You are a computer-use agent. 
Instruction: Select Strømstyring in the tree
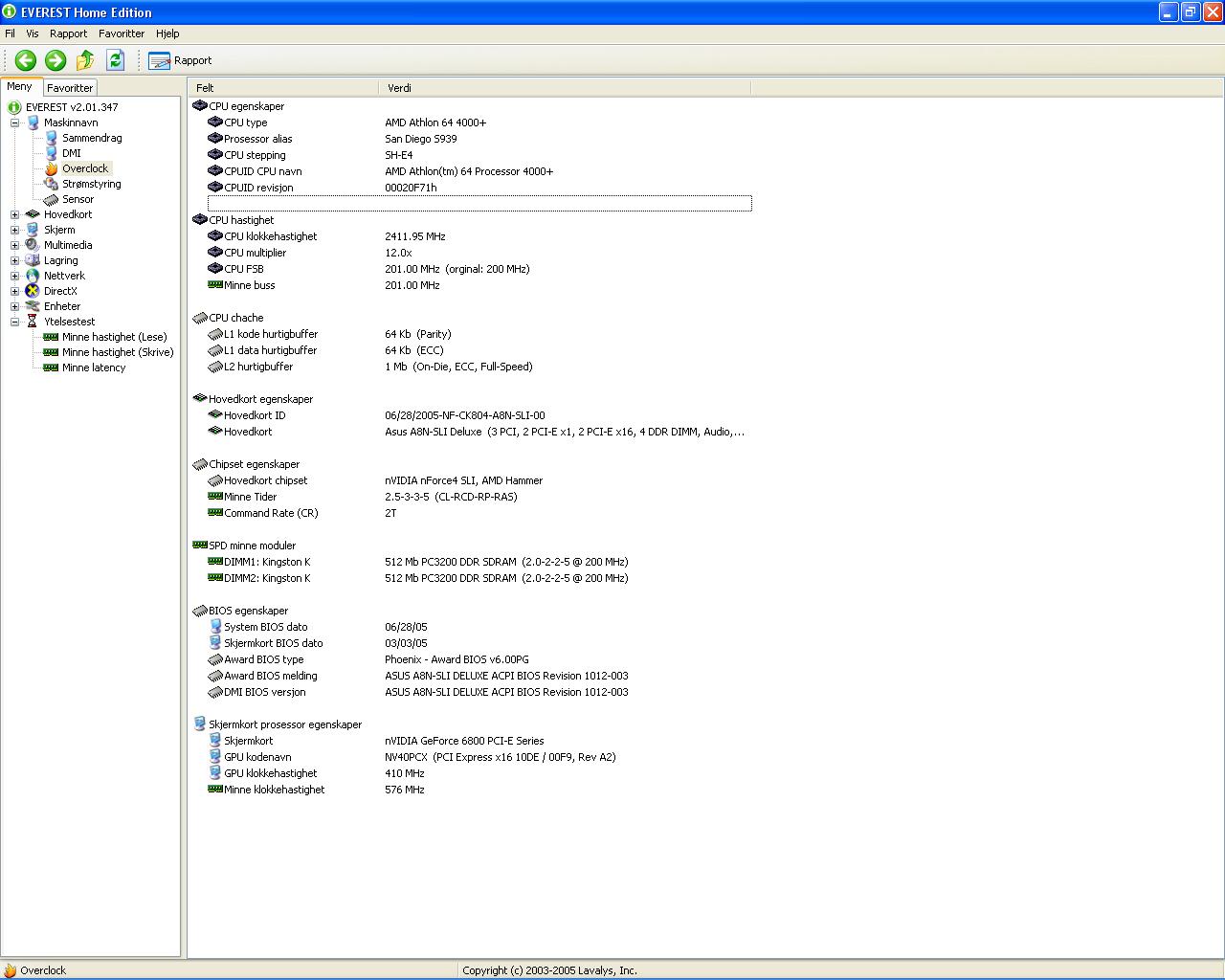[x=92, y=184]
